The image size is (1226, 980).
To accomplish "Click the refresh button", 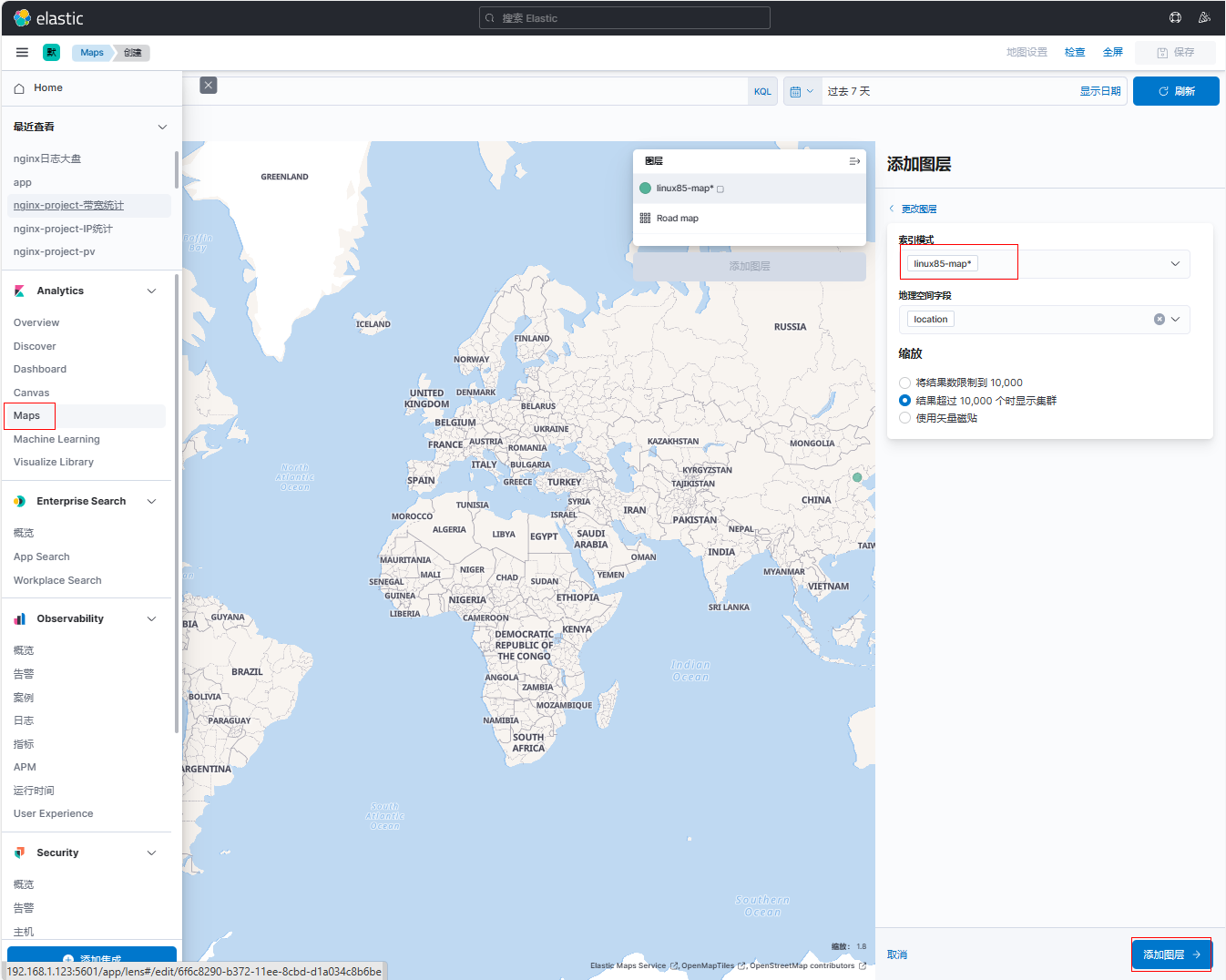I will 1175,91.
